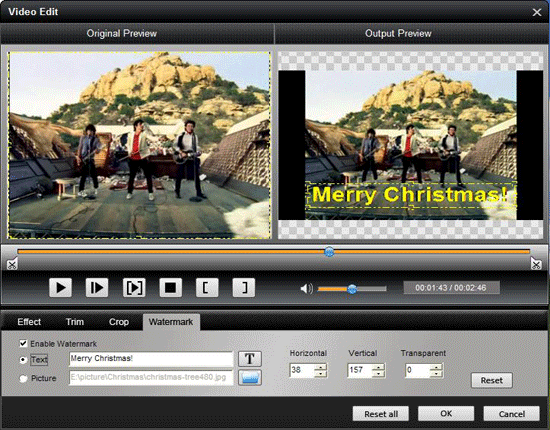
Task: Click the right scissors trim marker
Action: 536,263
